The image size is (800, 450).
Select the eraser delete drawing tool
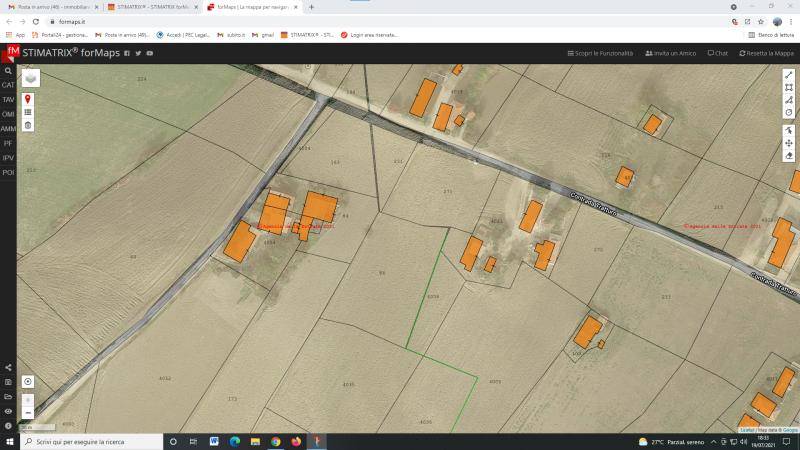pyautogui.click(x=789, y=156)
